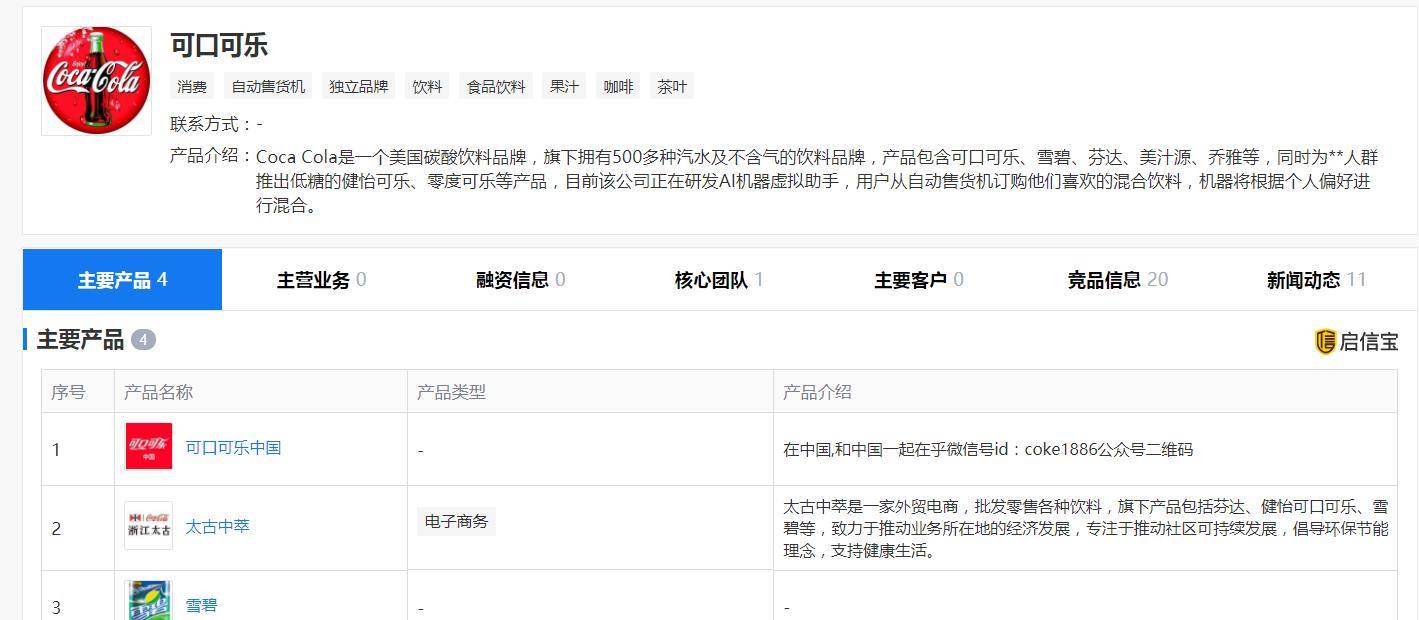This screenshot has width=1419, height=620.
Task: Click row number 2 in the table
Action: [x=56, y=528]
